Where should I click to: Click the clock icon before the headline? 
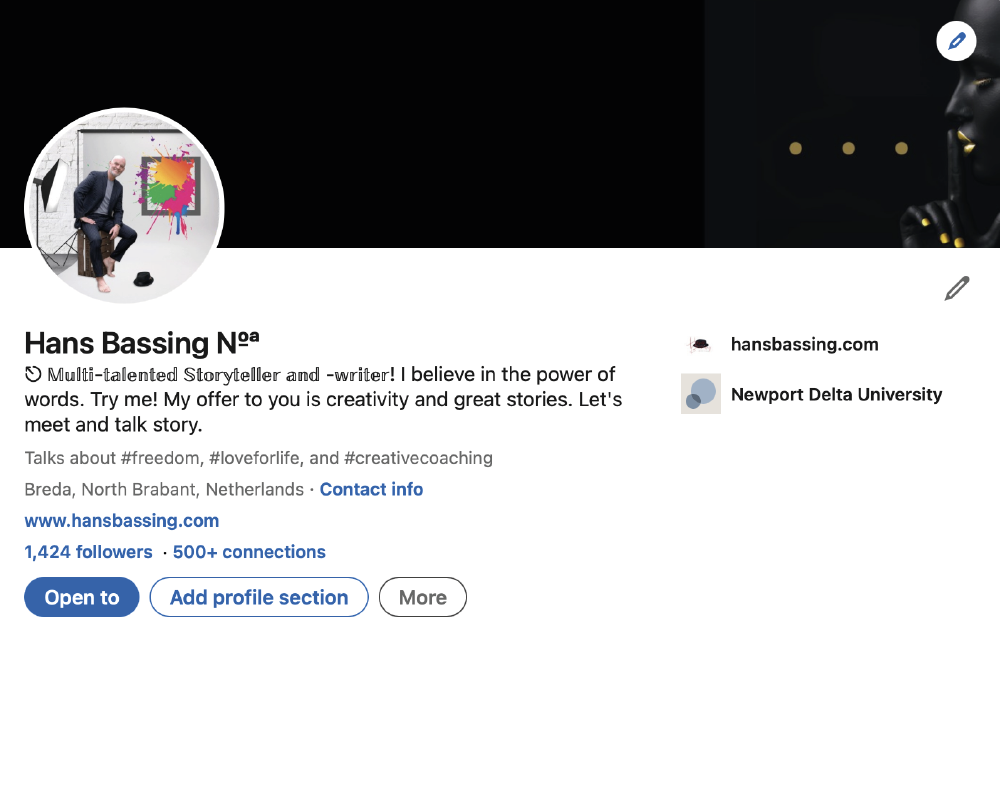pyautogui.click(x=33, y=374)
